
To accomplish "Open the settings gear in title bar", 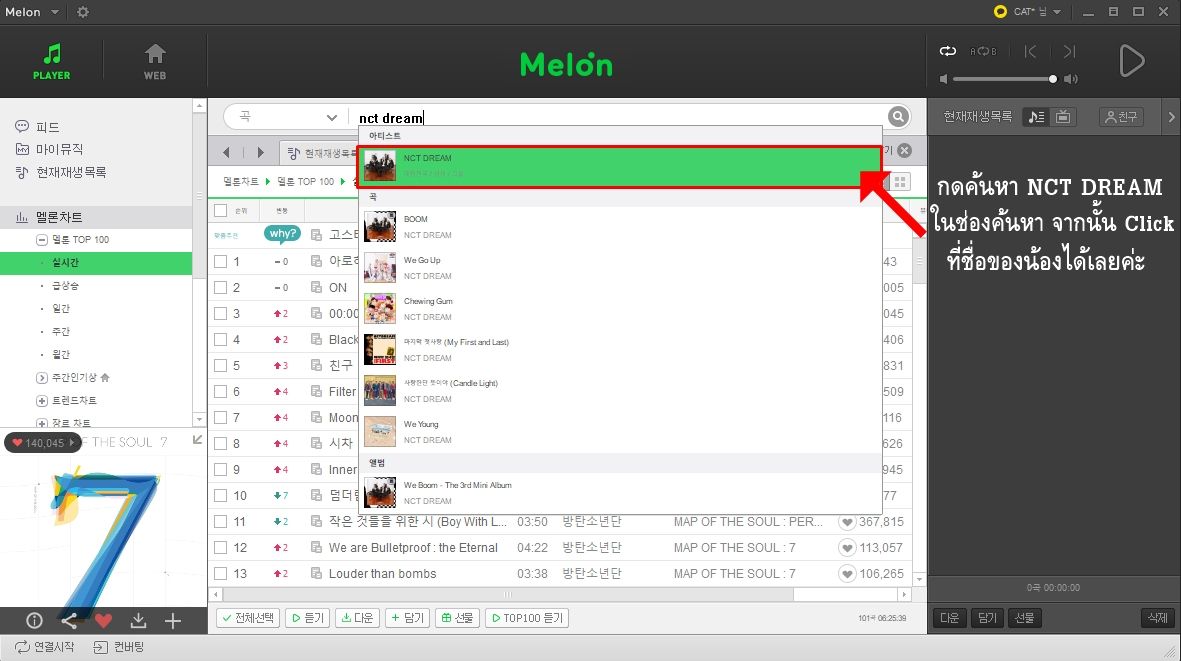I will (x=83, y=12).
